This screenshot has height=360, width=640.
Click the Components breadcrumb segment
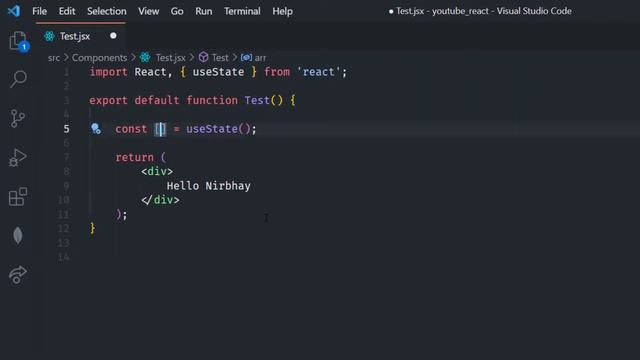[100, 58]
